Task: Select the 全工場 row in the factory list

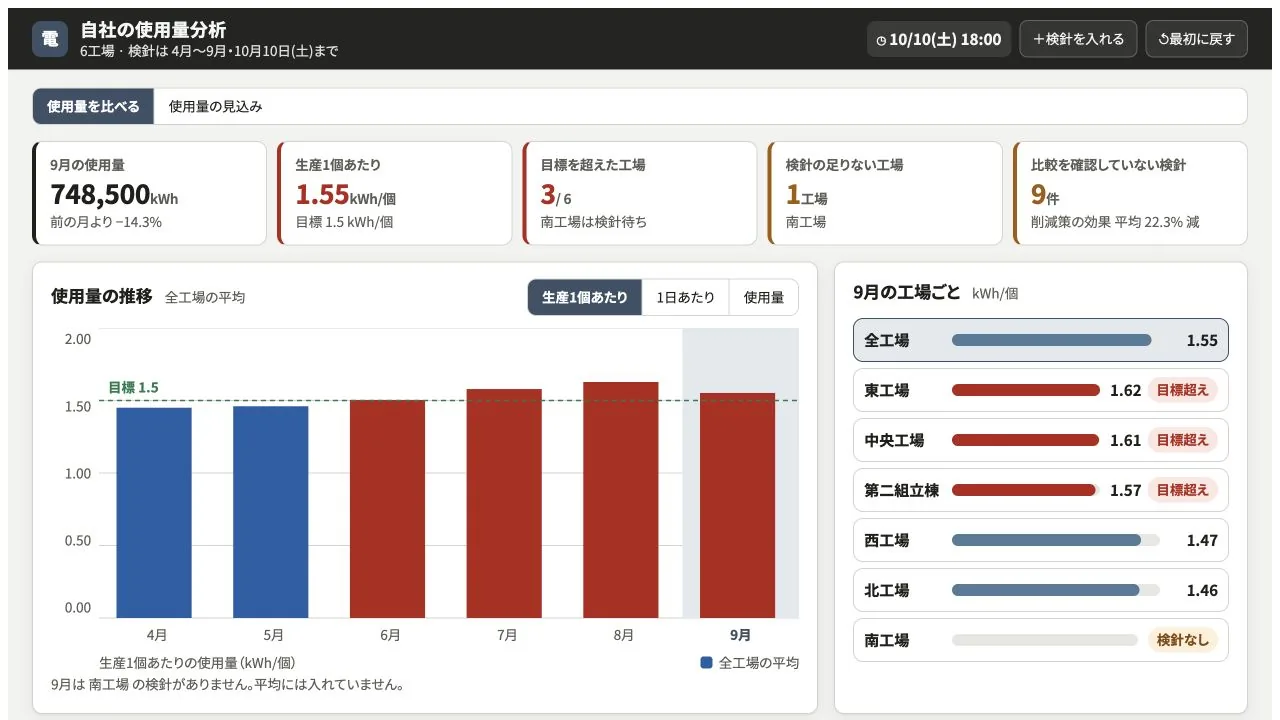Action: [x=1041, y=340]
